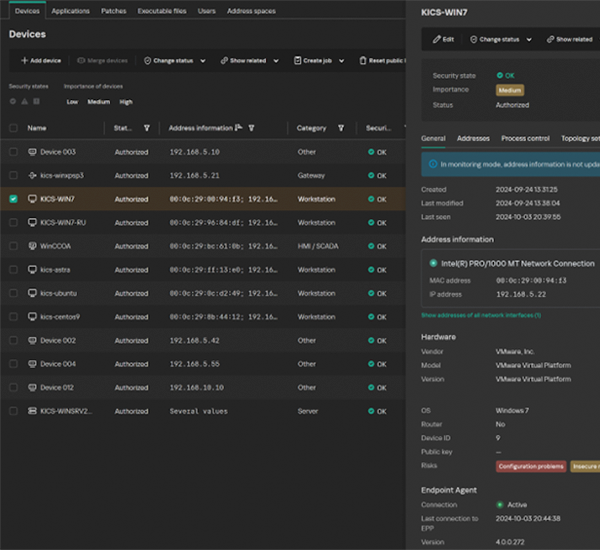Open Show related in KICS-WIN7 details panel
Screen dimensions: 600x550
[570, 39]
